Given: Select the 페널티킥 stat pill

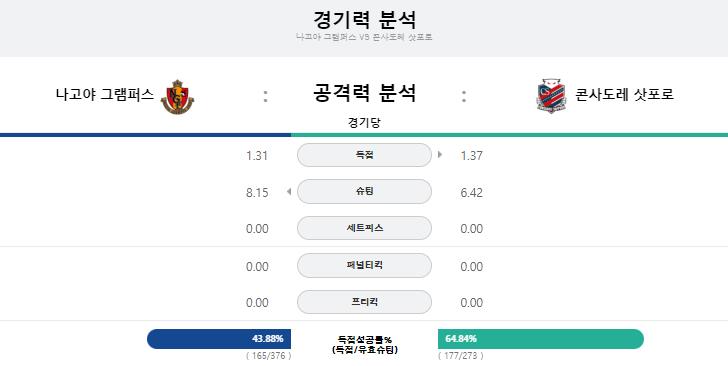Looking at the screenshot, I should tap(364, 265).
